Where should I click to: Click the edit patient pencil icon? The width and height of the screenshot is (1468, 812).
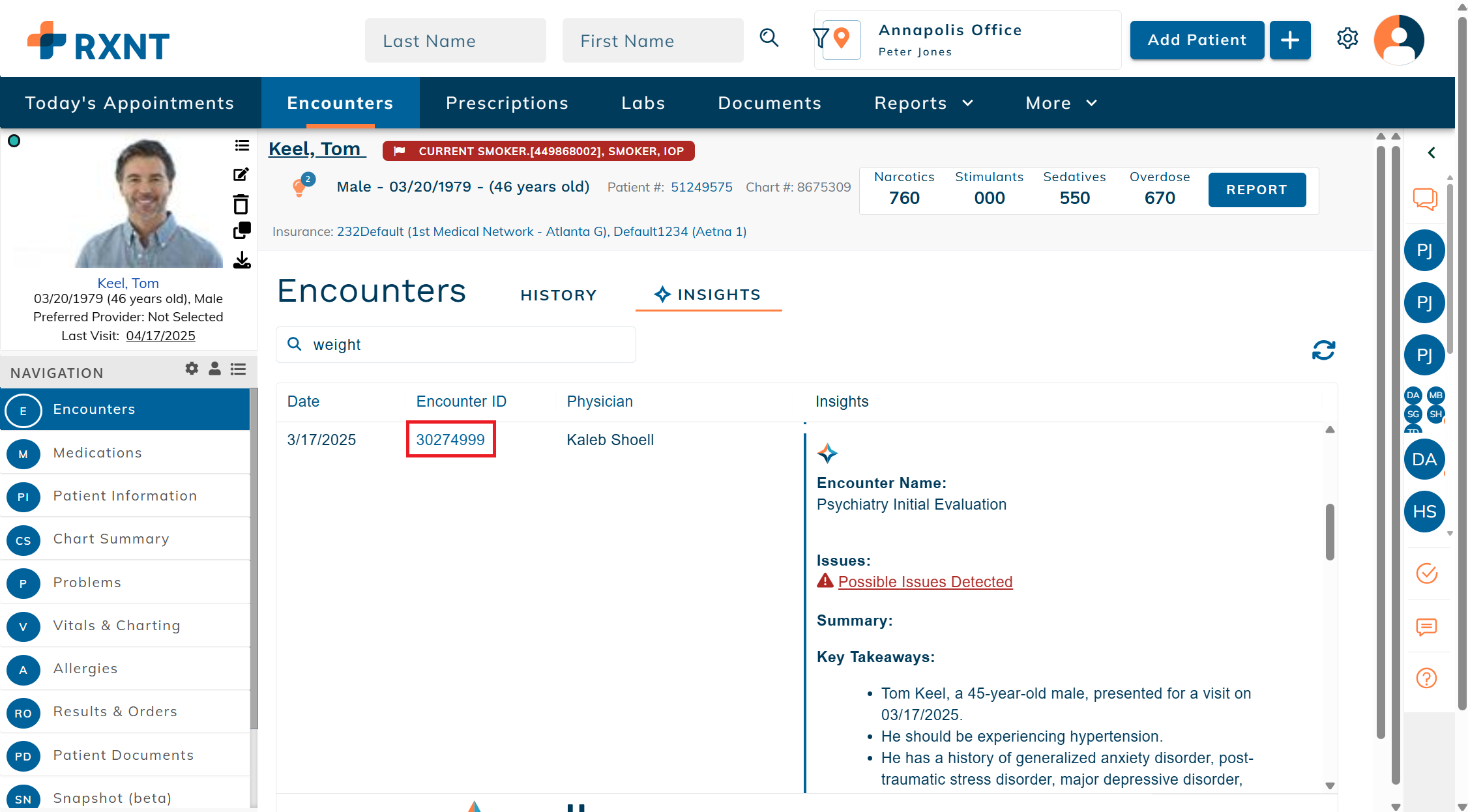tap(241, 174)
